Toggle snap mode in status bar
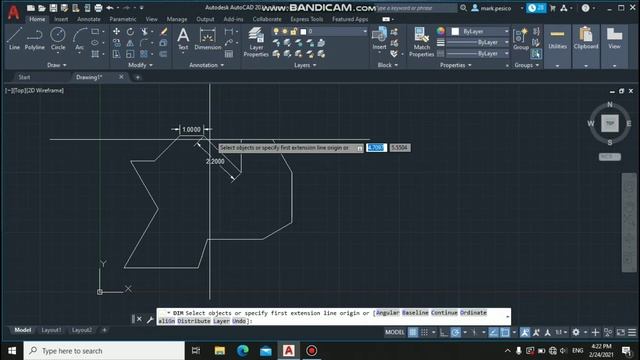640x360 pixels. [x=424, y=333]
